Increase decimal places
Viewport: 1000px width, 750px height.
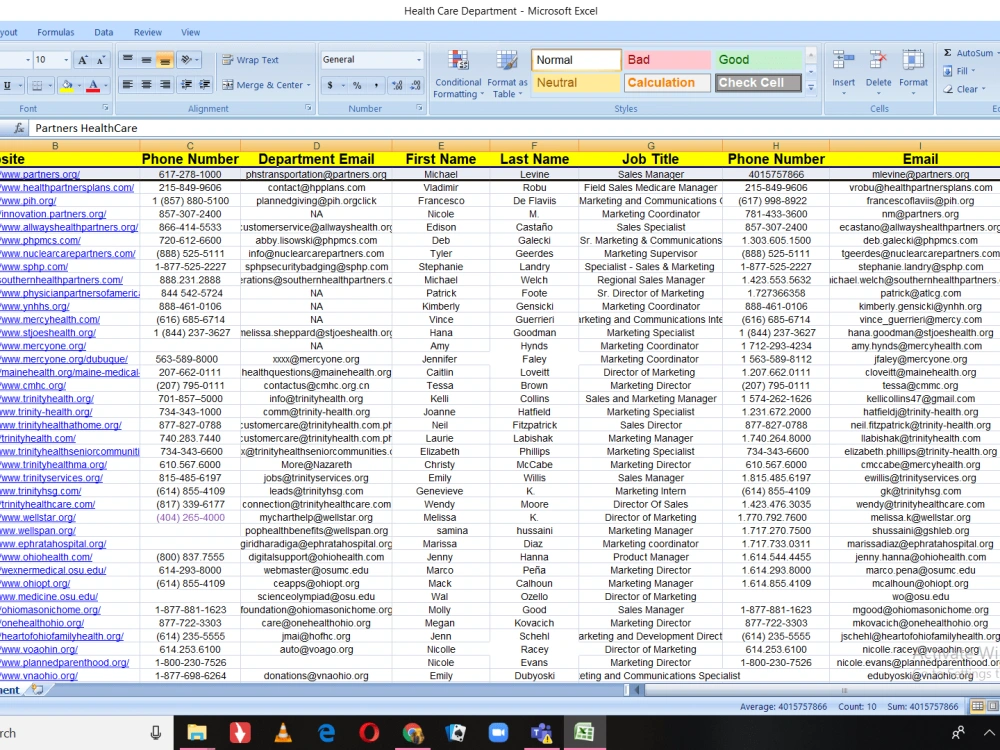(x=397, y=85)
